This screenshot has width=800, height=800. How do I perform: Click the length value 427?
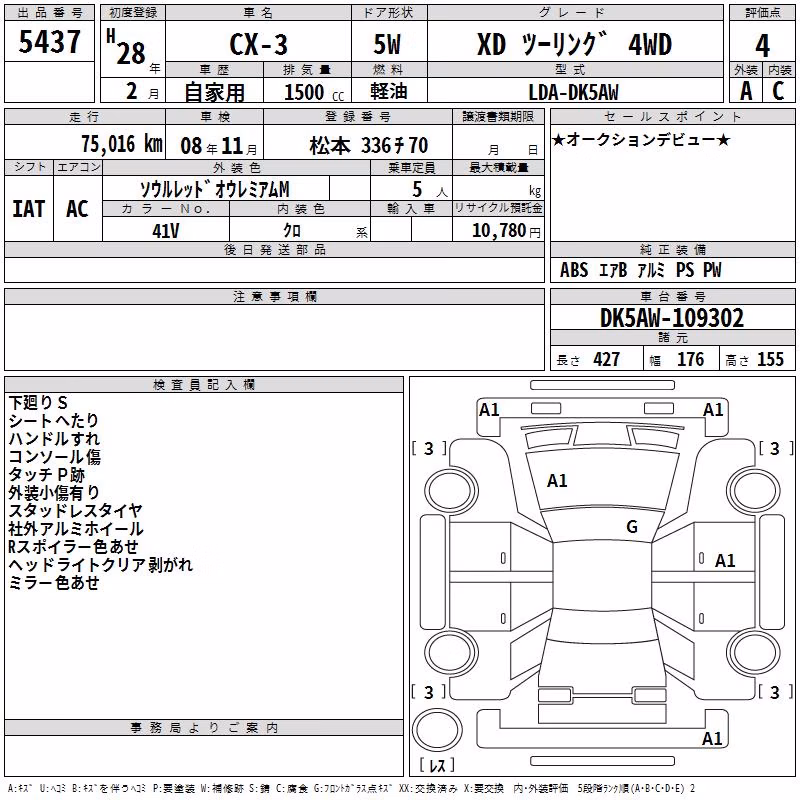(x=607, y=360)
